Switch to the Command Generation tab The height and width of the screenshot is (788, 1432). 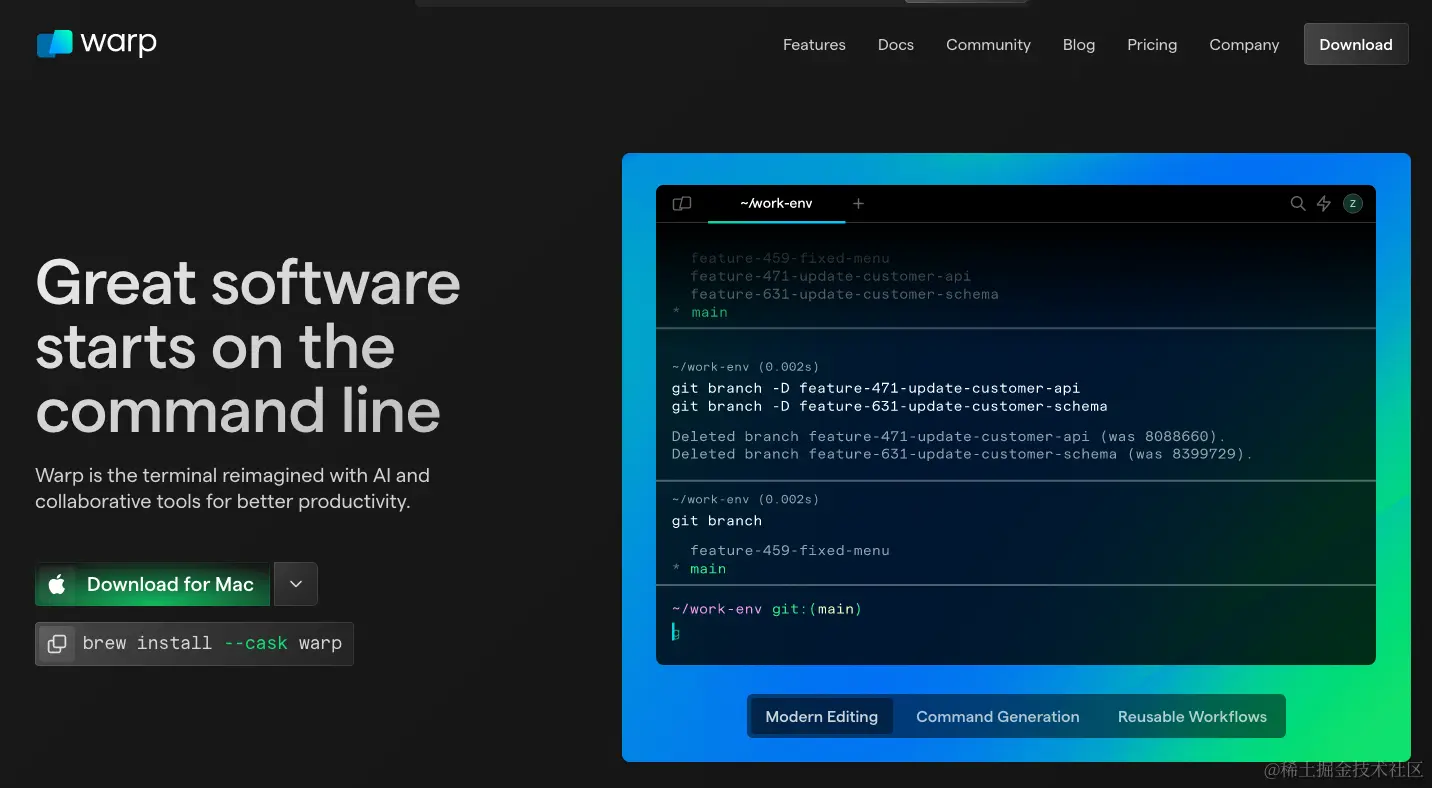pyautogui.click(x=998, y=716)
